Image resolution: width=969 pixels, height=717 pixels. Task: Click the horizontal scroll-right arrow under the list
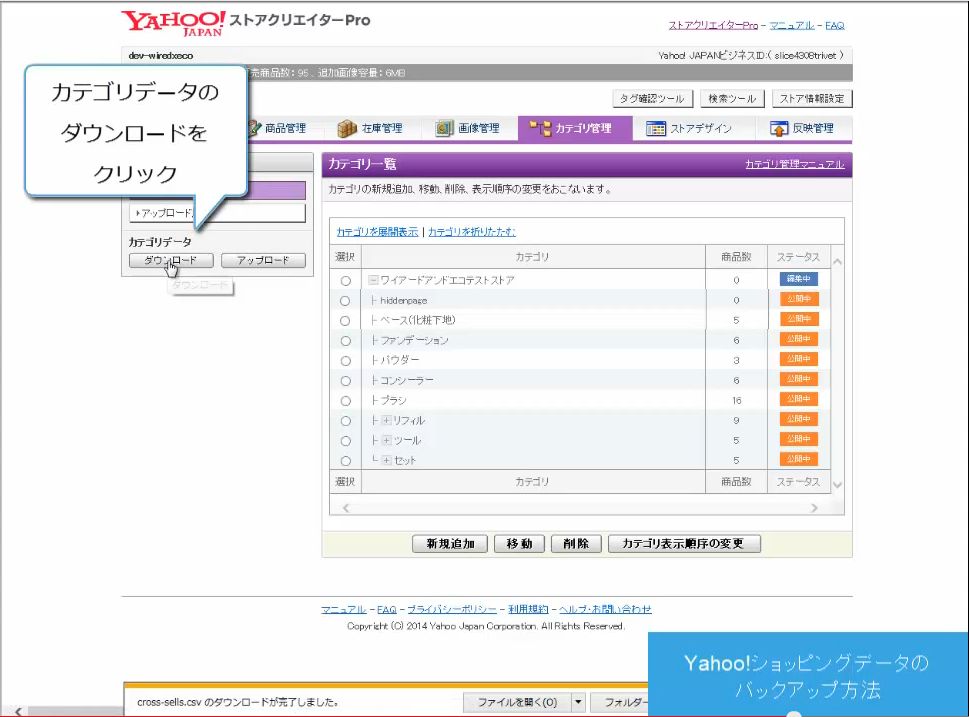coord(815,508)
